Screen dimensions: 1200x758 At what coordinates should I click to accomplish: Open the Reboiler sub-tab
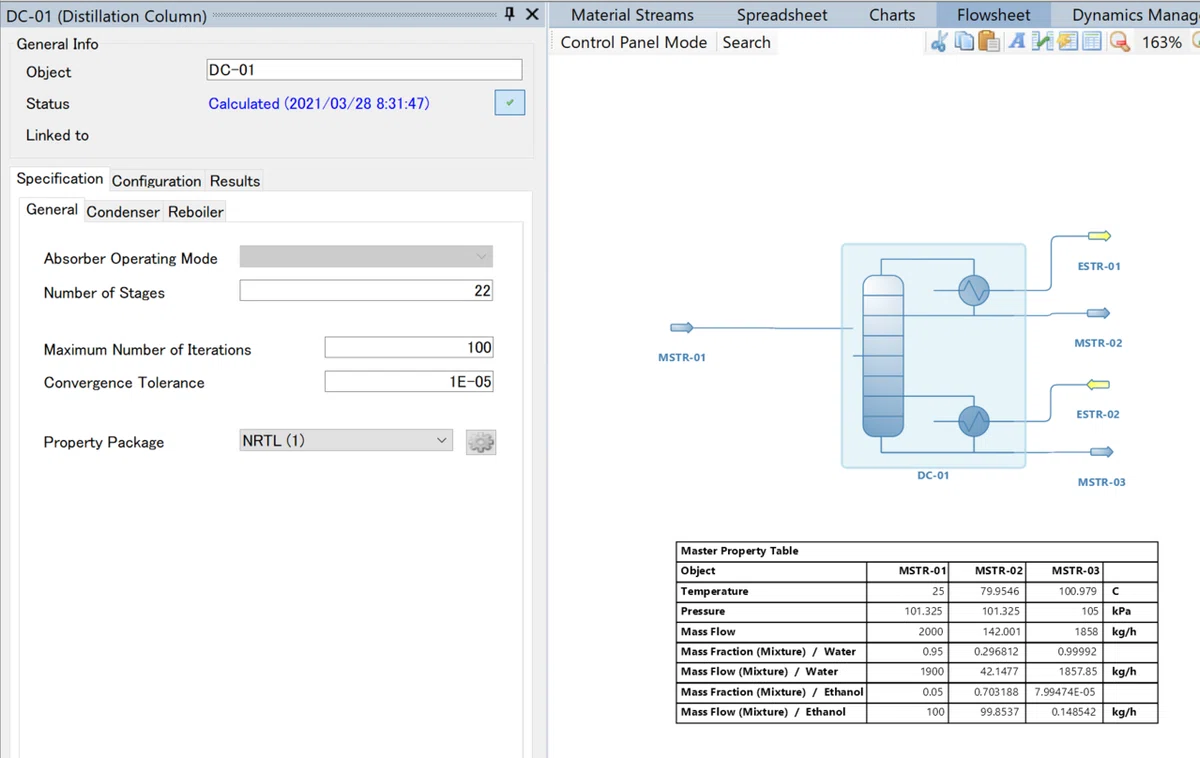[x=196, y=212]
